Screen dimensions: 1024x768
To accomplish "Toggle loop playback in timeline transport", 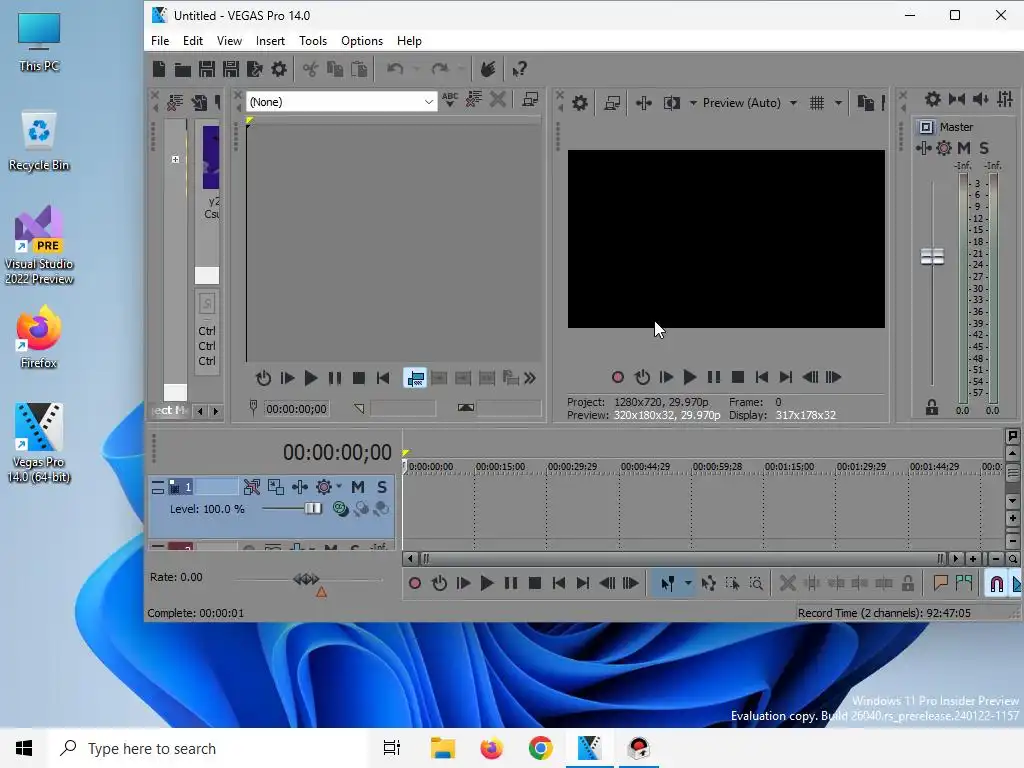I will point(440,583).
